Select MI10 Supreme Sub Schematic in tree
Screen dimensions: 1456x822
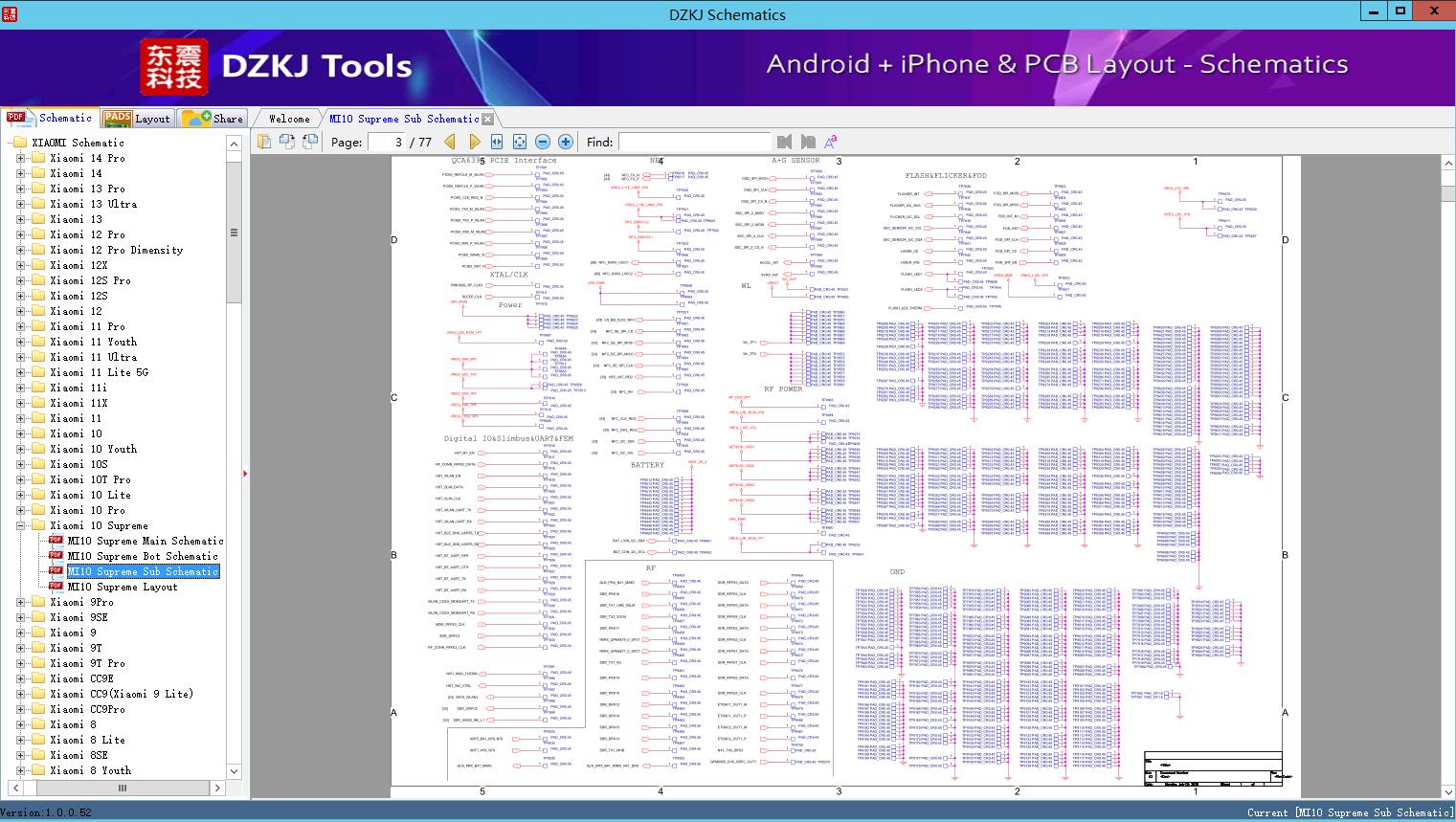point(143,571)
